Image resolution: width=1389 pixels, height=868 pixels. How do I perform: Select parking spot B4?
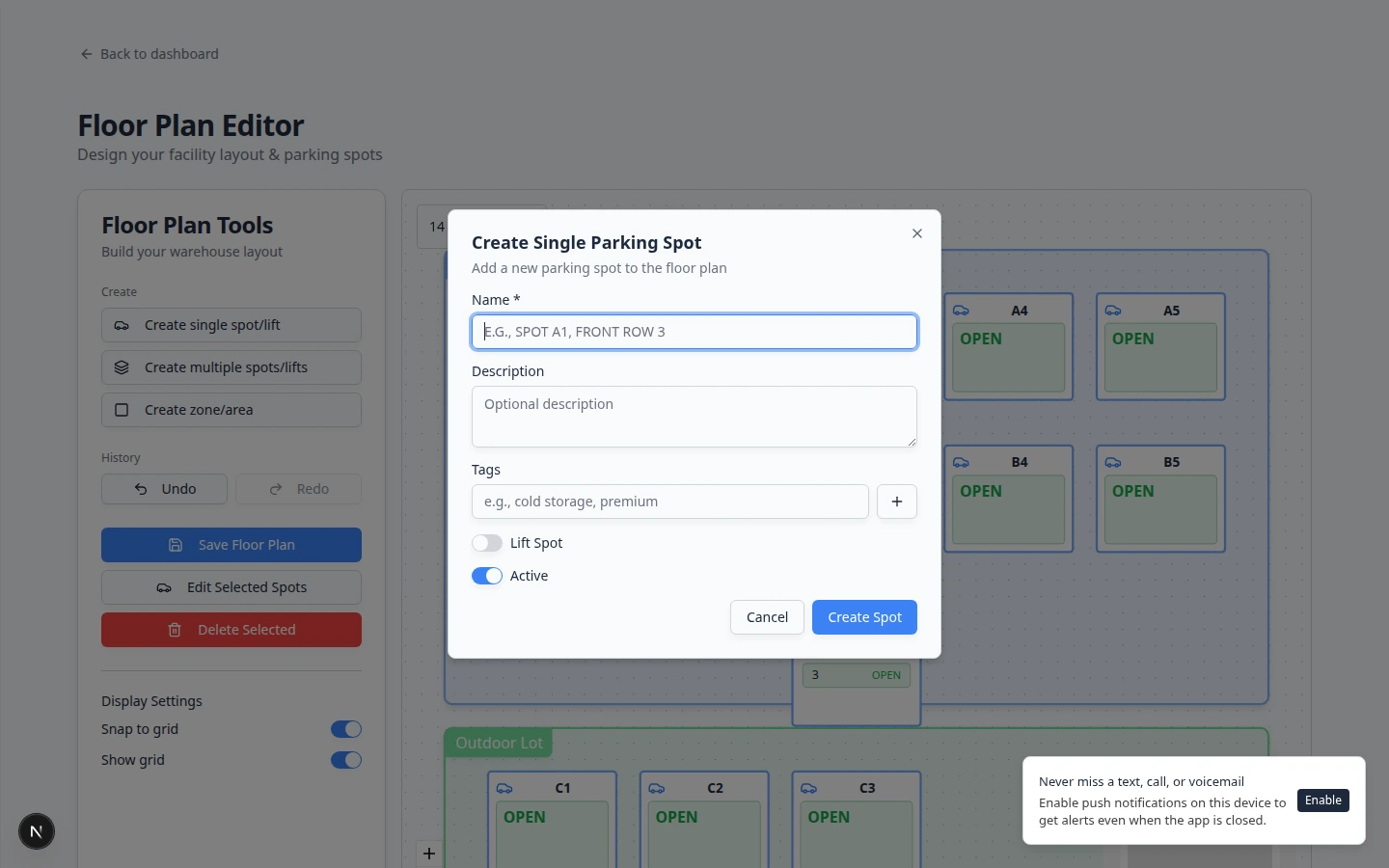[x=1008, y=499]
